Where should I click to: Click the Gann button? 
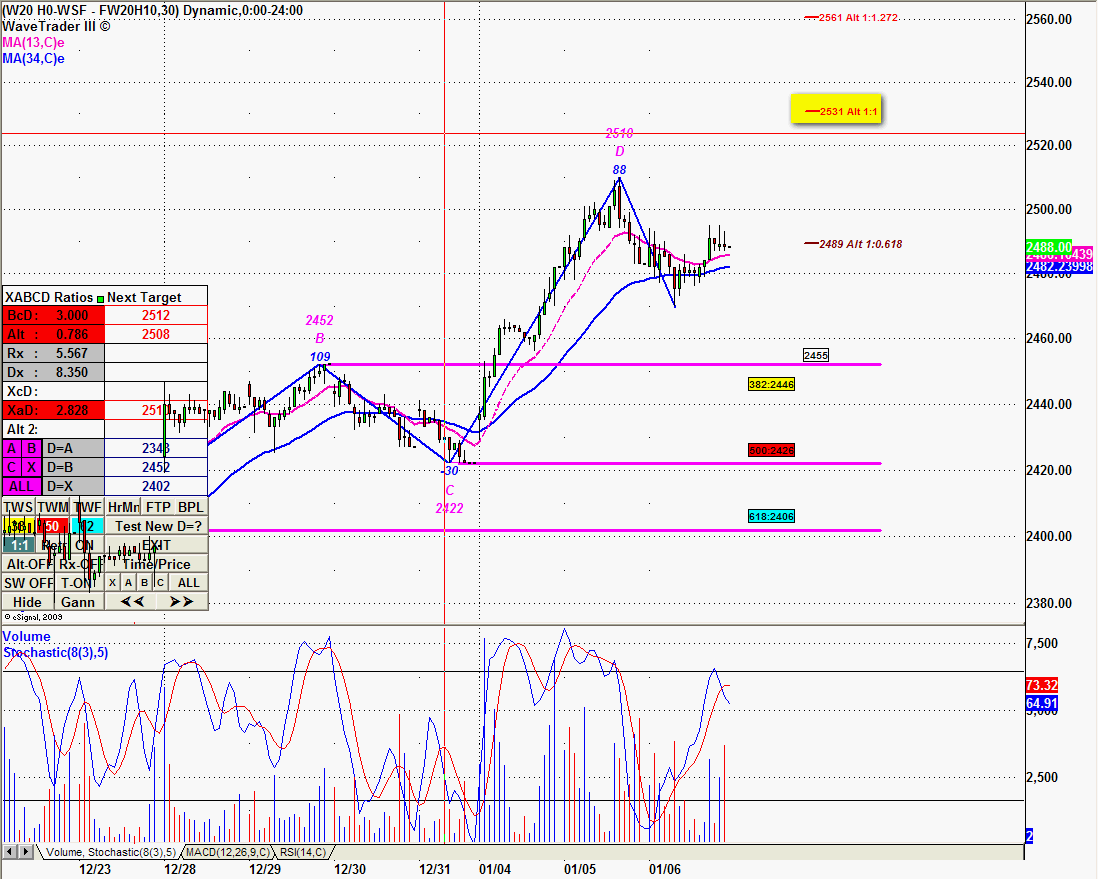[78, 601]
